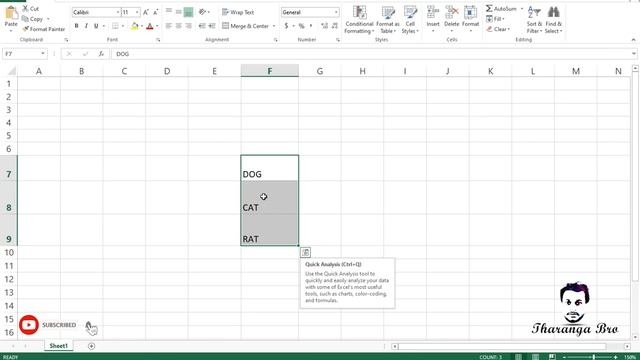640x360 pixels.
Task: Apply percent style
Action: (x=302, y=26)
